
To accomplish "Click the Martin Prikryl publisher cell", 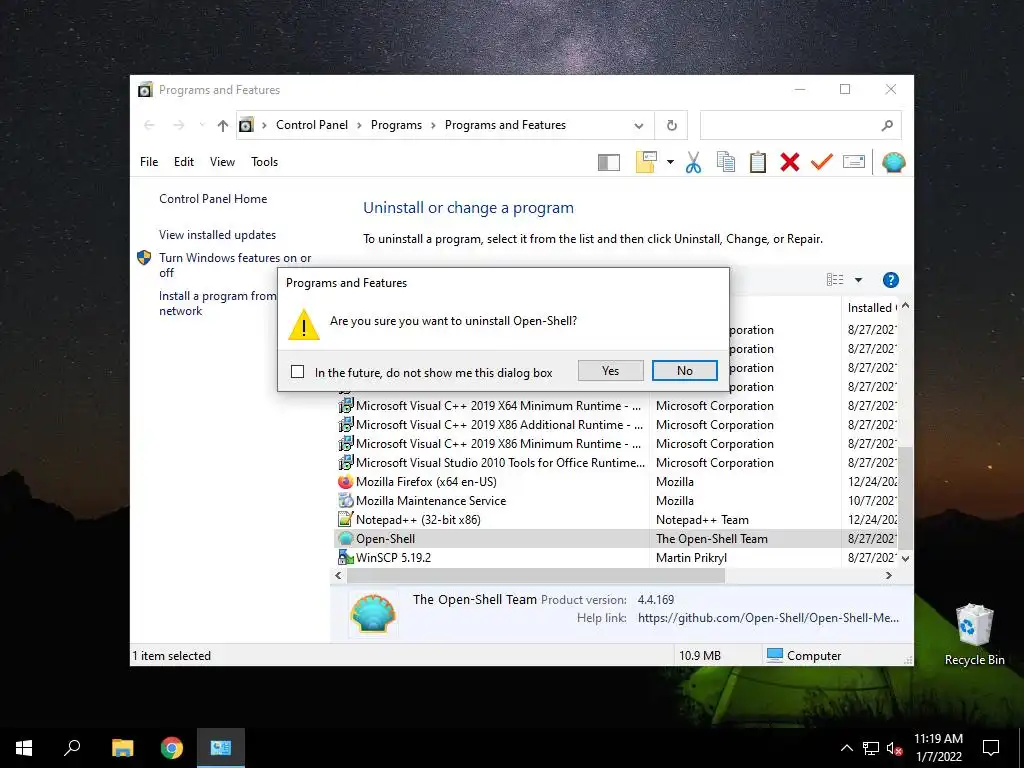I will tap(691, 558).
